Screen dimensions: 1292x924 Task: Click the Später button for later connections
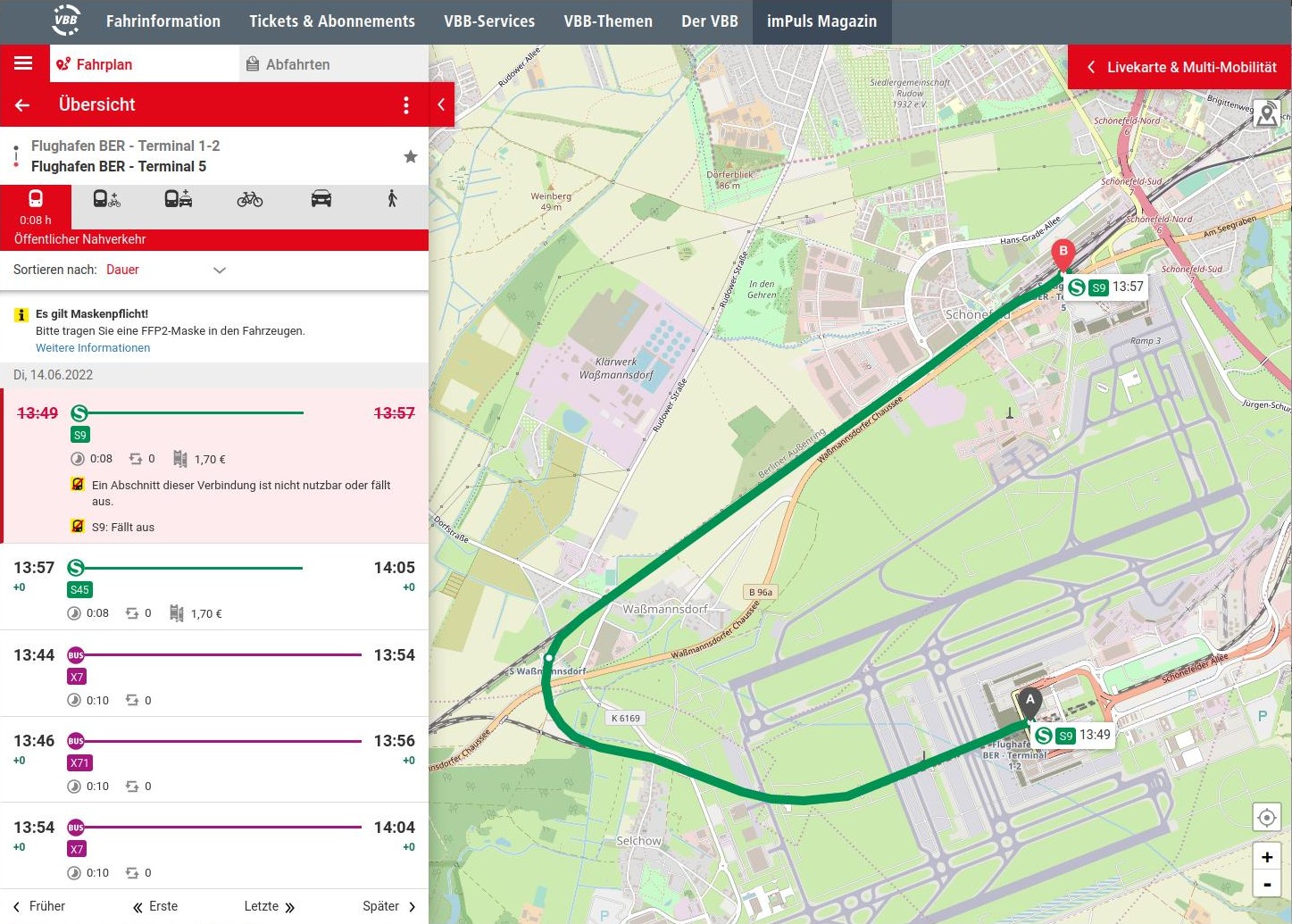(x=389, y=906)
